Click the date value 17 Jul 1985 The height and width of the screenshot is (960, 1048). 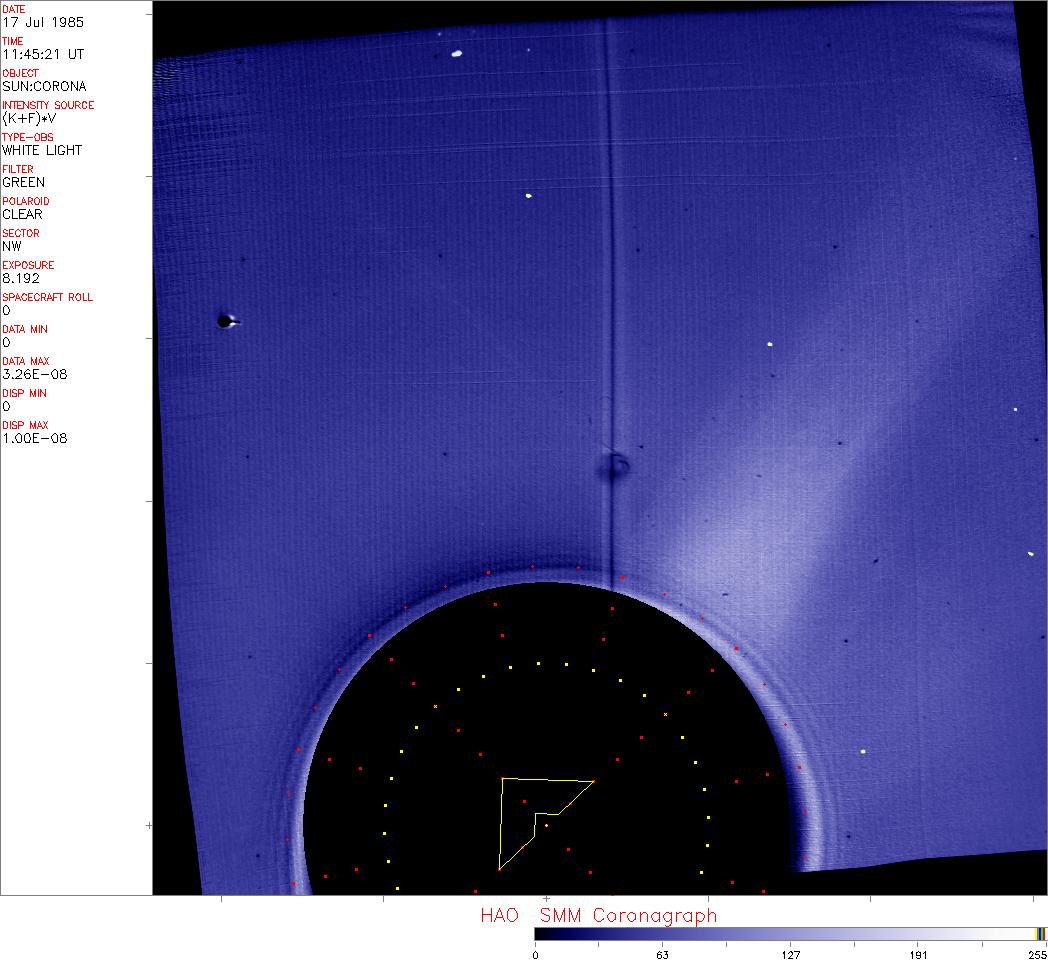point(31,22)
